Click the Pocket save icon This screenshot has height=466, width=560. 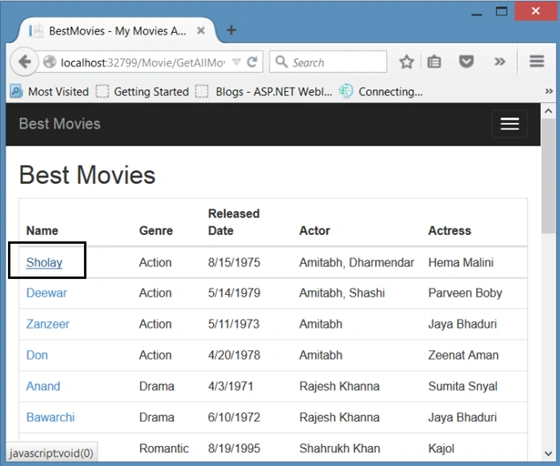(466, 62)
